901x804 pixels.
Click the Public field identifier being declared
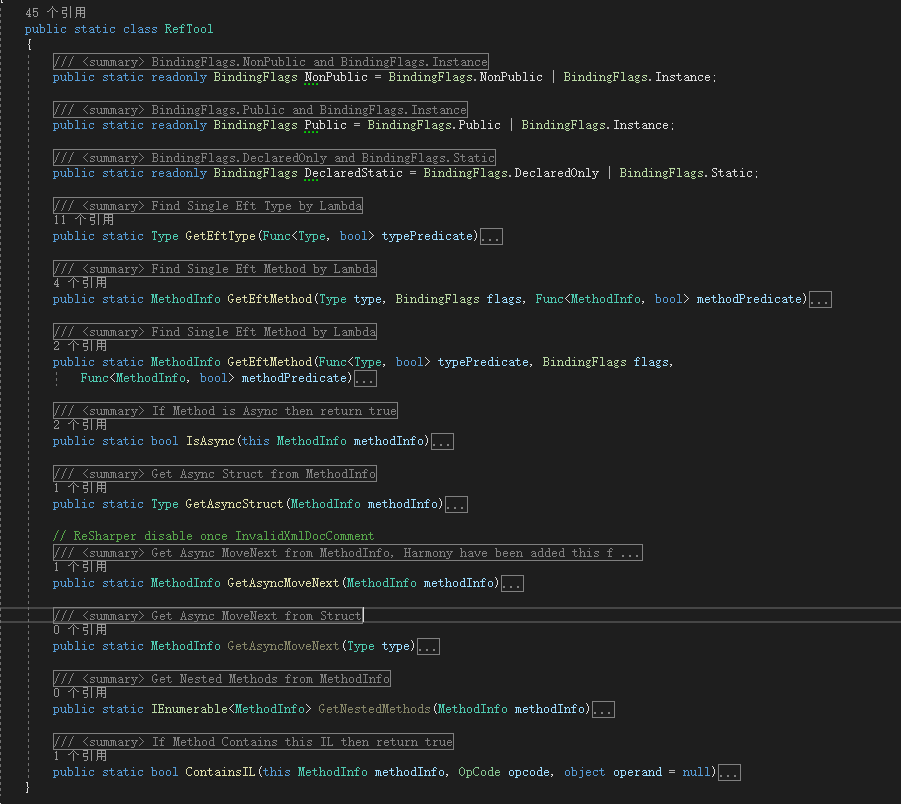(325, 125)
